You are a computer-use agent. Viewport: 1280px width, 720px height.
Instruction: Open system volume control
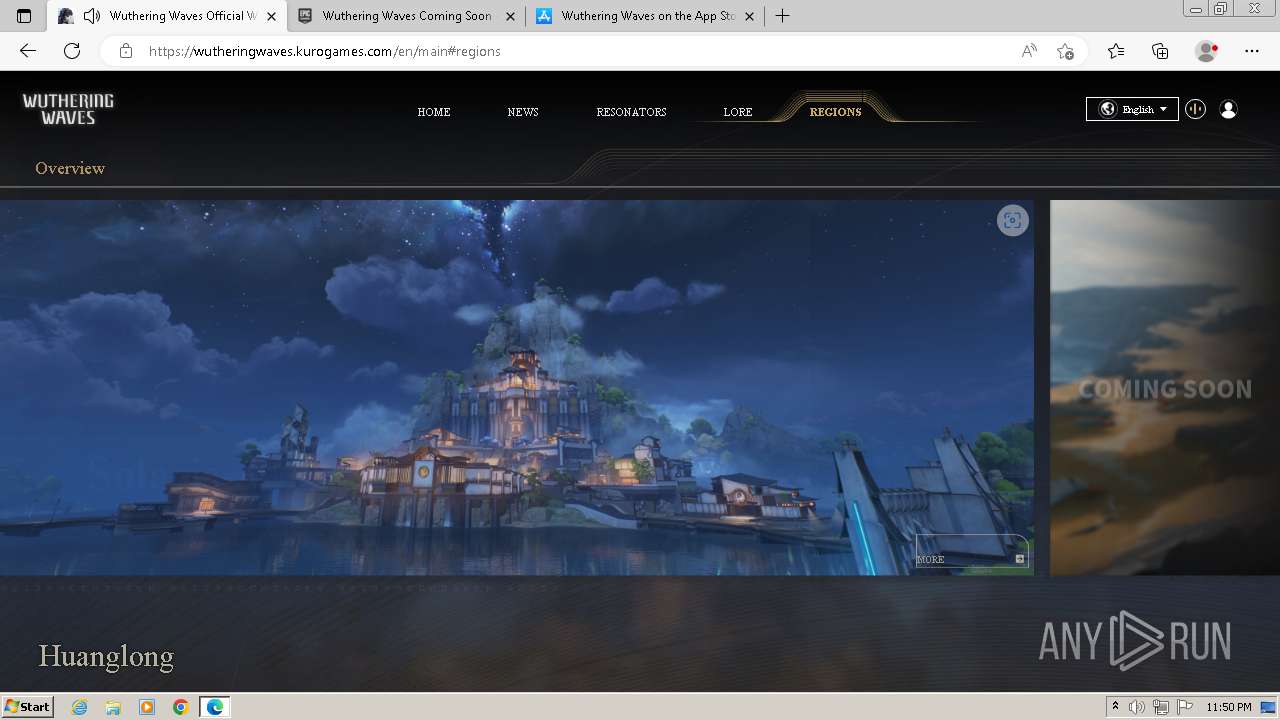[1137, 707]
